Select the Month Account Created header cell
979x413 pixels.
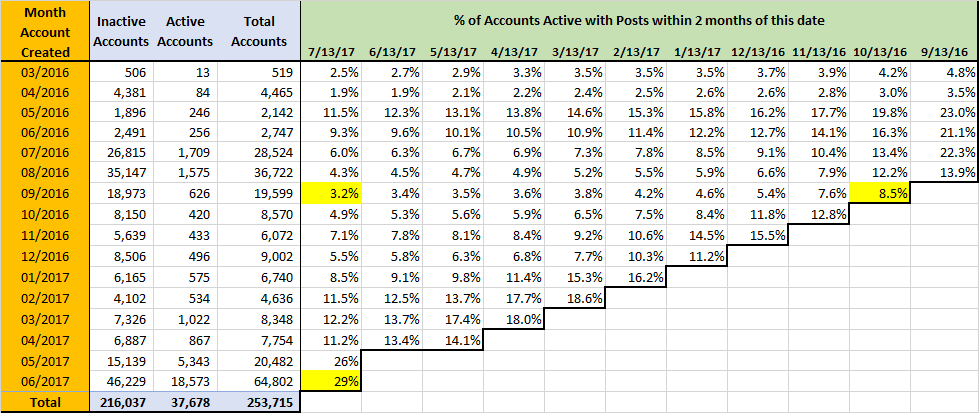[x=45, y=31]
